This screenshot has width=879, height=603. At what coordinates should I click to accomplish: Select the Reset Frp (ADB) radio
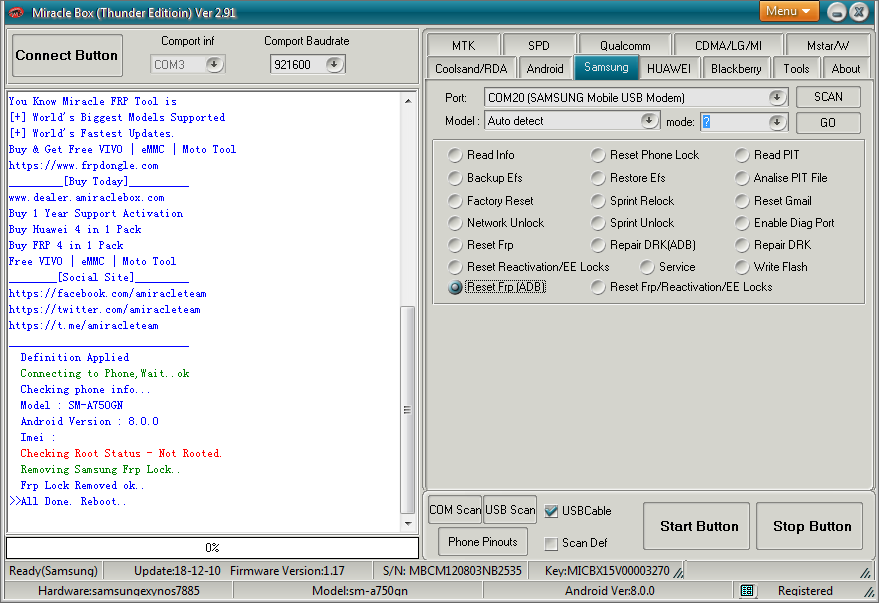click(x=455, y=287)
